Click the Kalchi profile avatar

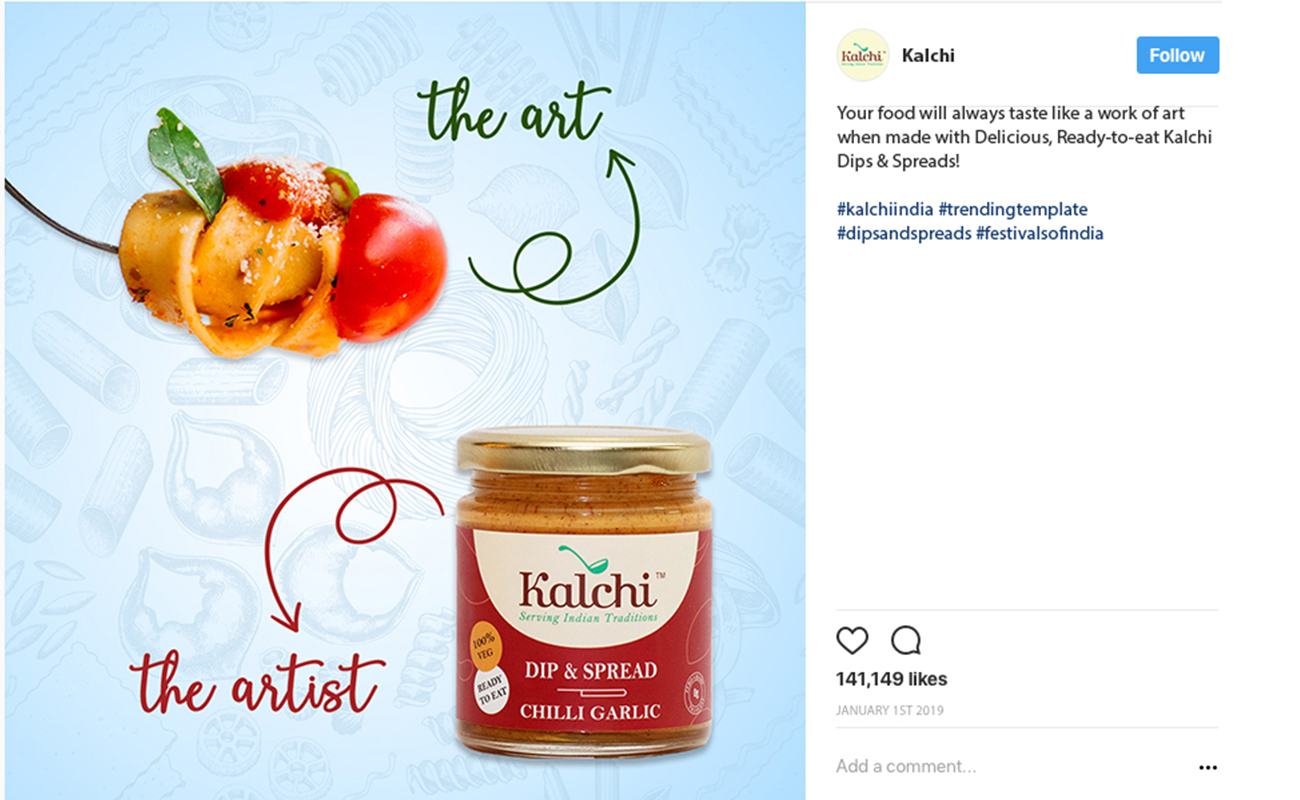click(x=863, y=55)
